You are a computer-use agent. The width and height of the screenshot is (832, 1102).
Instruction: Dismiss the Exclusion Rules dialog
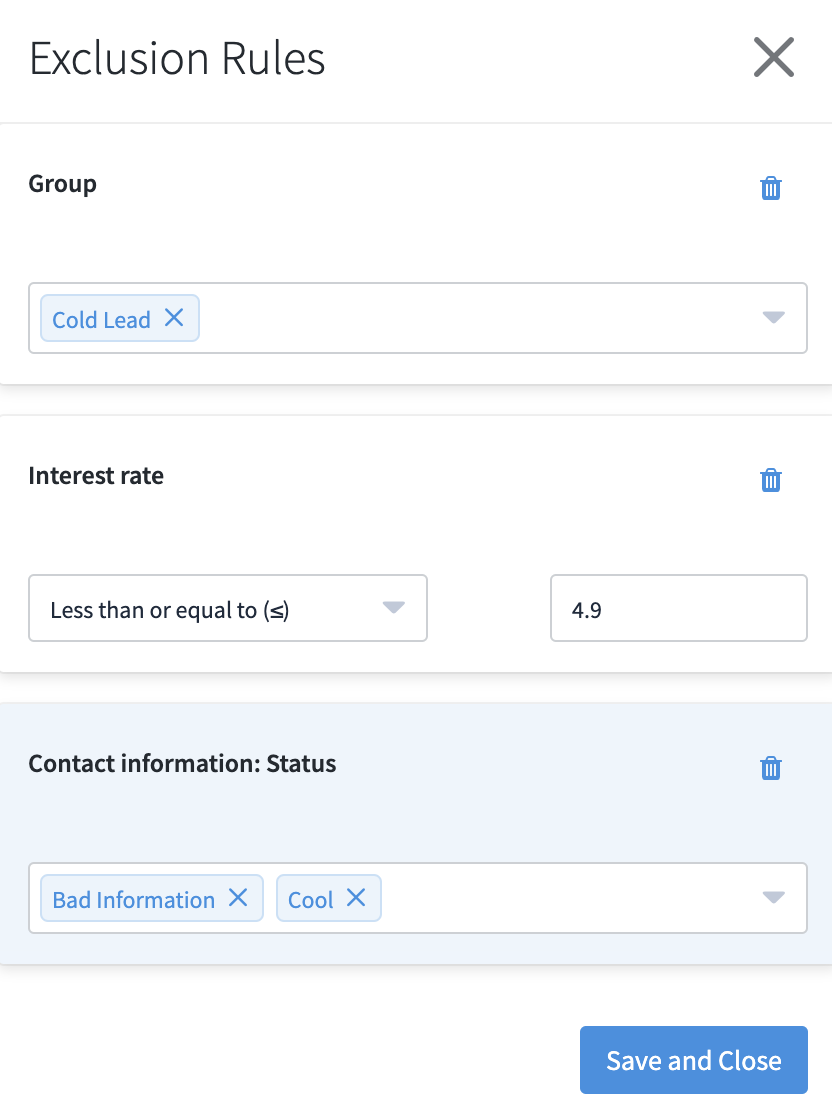(773, 57)
